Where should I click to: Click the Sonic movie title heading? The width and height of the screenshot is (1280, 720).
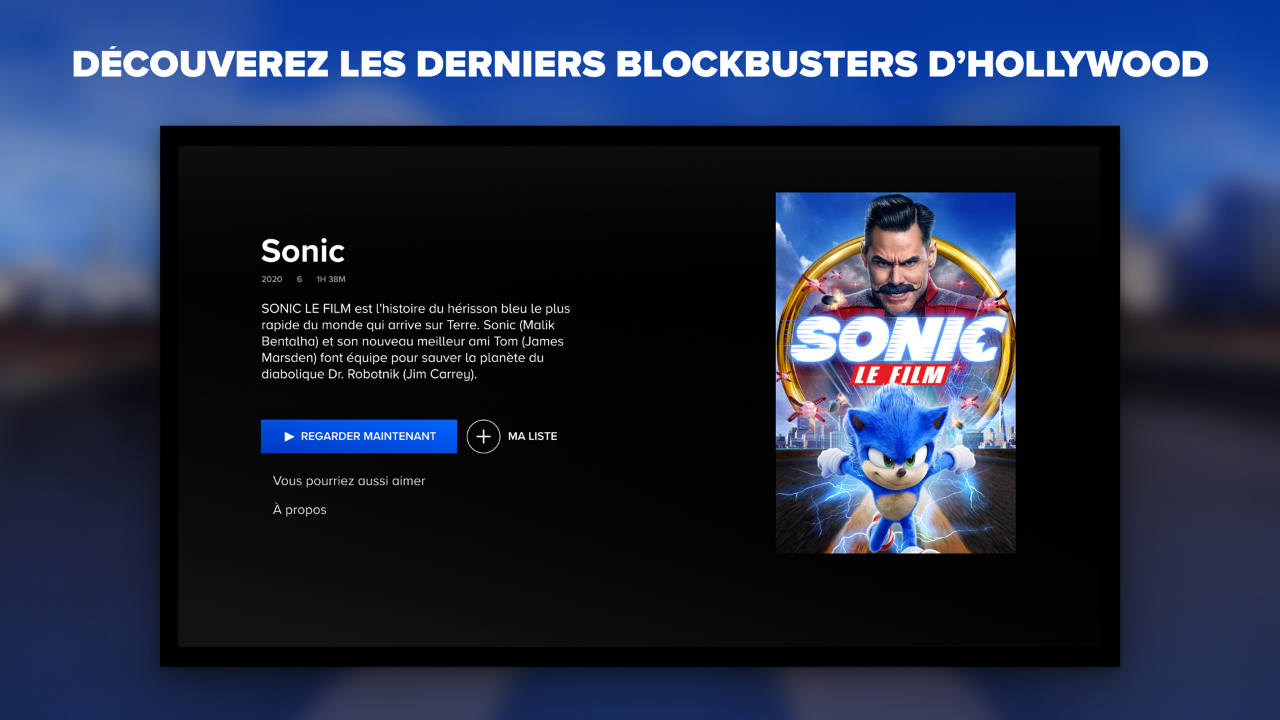(x=302, y=250)
